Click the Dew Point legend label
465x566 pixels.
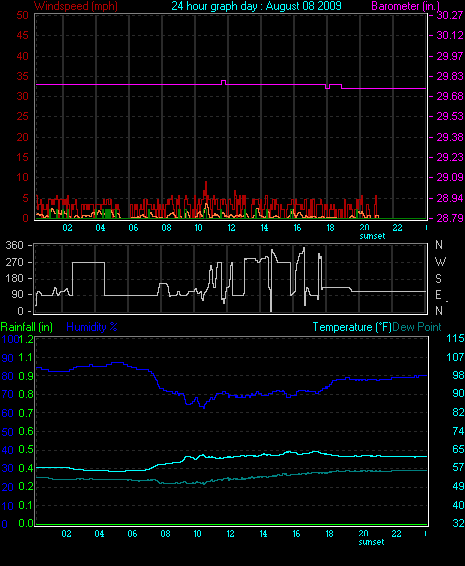point(417,327)
